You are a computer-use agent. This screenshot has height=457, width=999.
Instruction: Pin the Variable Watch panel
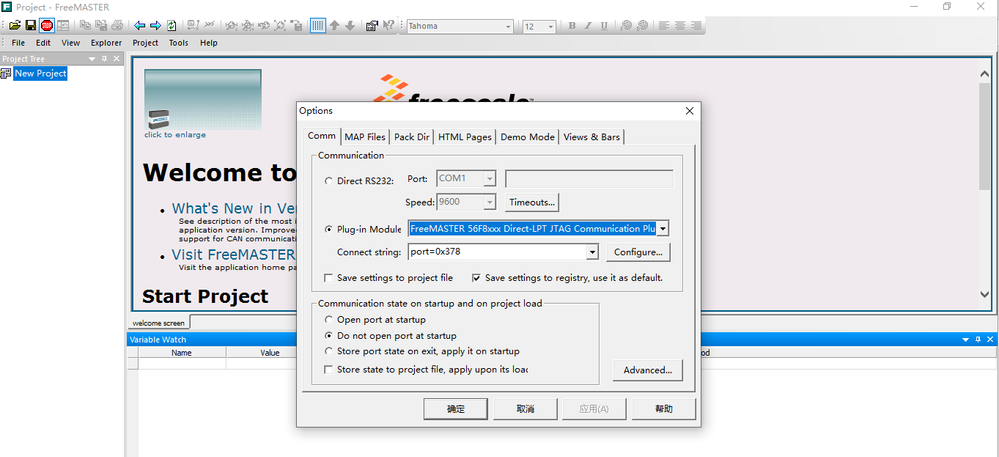[x=979, y=340]
